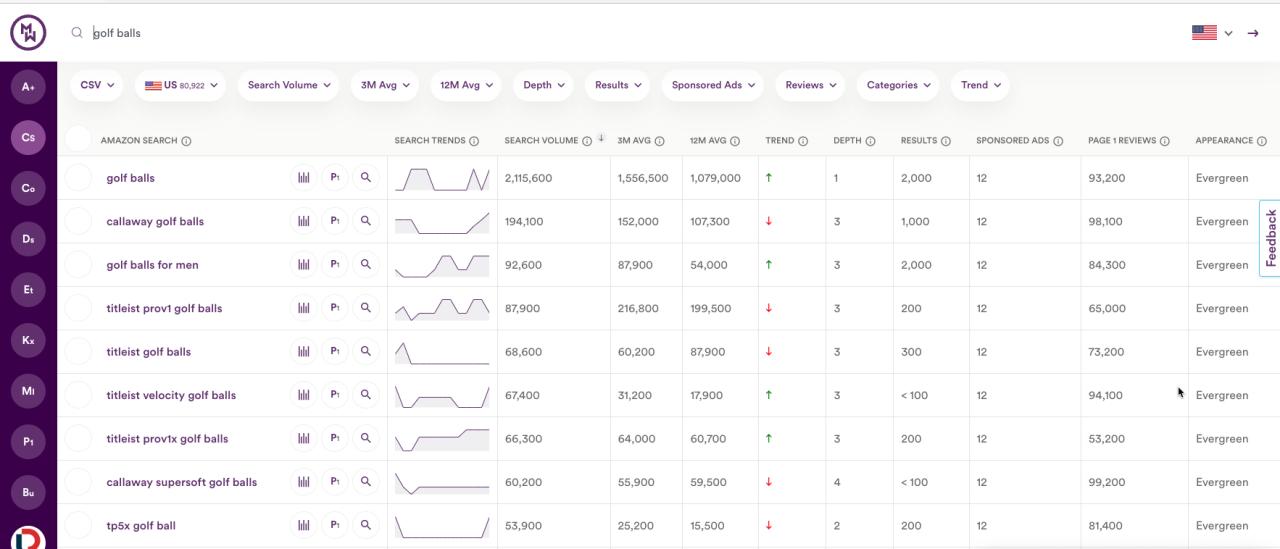
Task: Expand the Search Volume filter dropdown
Action: (x=289, y=85)
